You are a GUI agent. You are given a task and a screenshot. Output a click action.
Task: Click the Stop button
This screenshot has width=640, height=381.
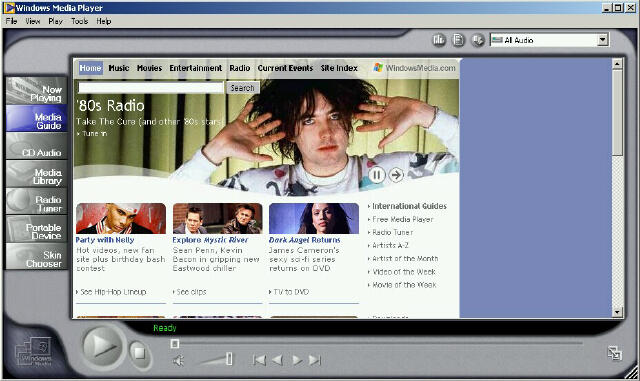(x=140, y=353)
